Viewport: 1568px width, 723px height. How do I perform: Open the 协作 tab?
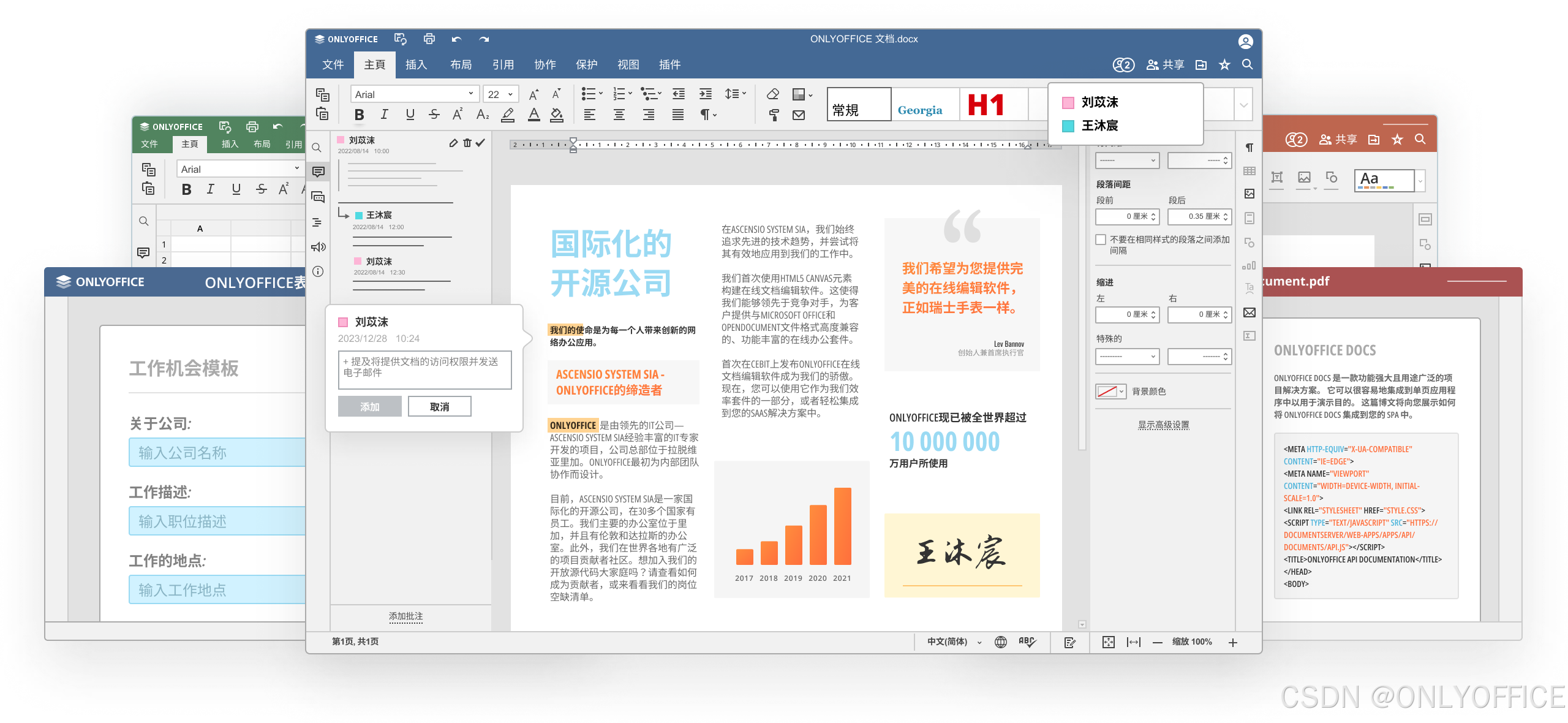(545, 64)
